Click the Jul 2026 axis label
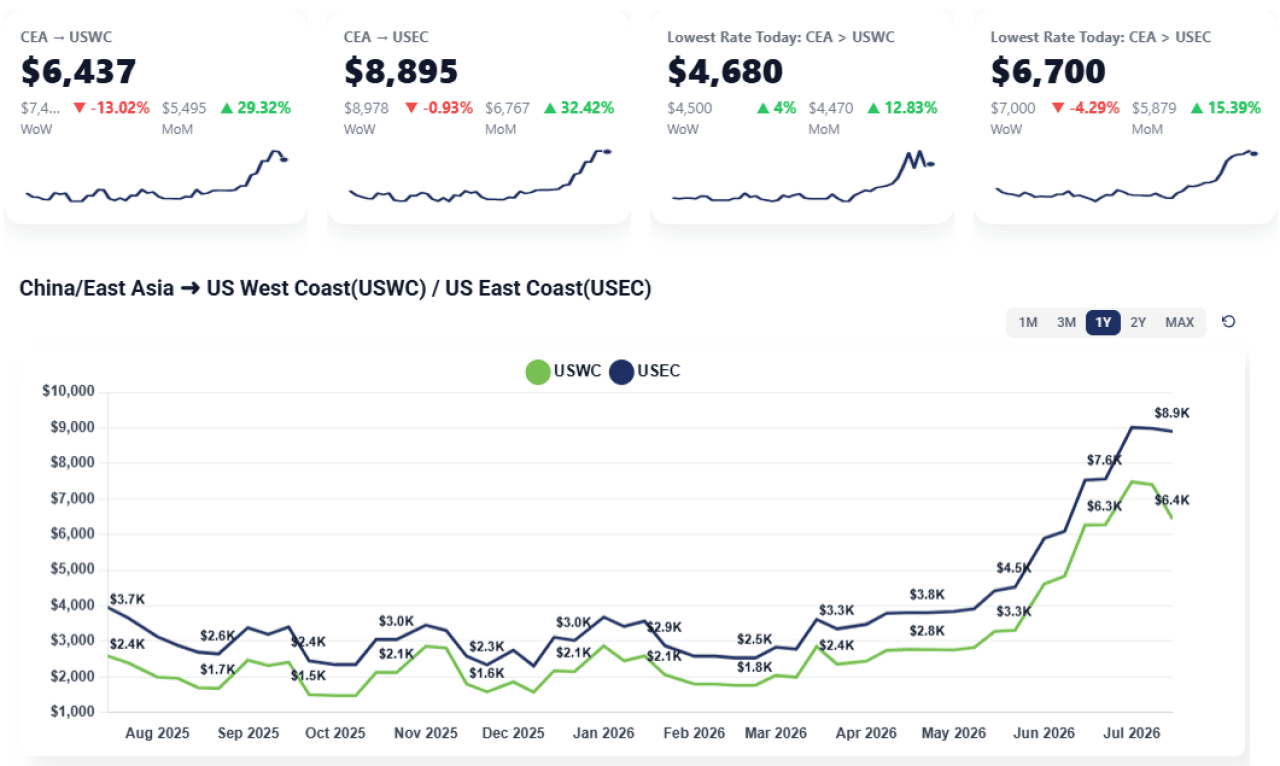This screenshot has height=766, width=1280. (x=1131, y=733)
